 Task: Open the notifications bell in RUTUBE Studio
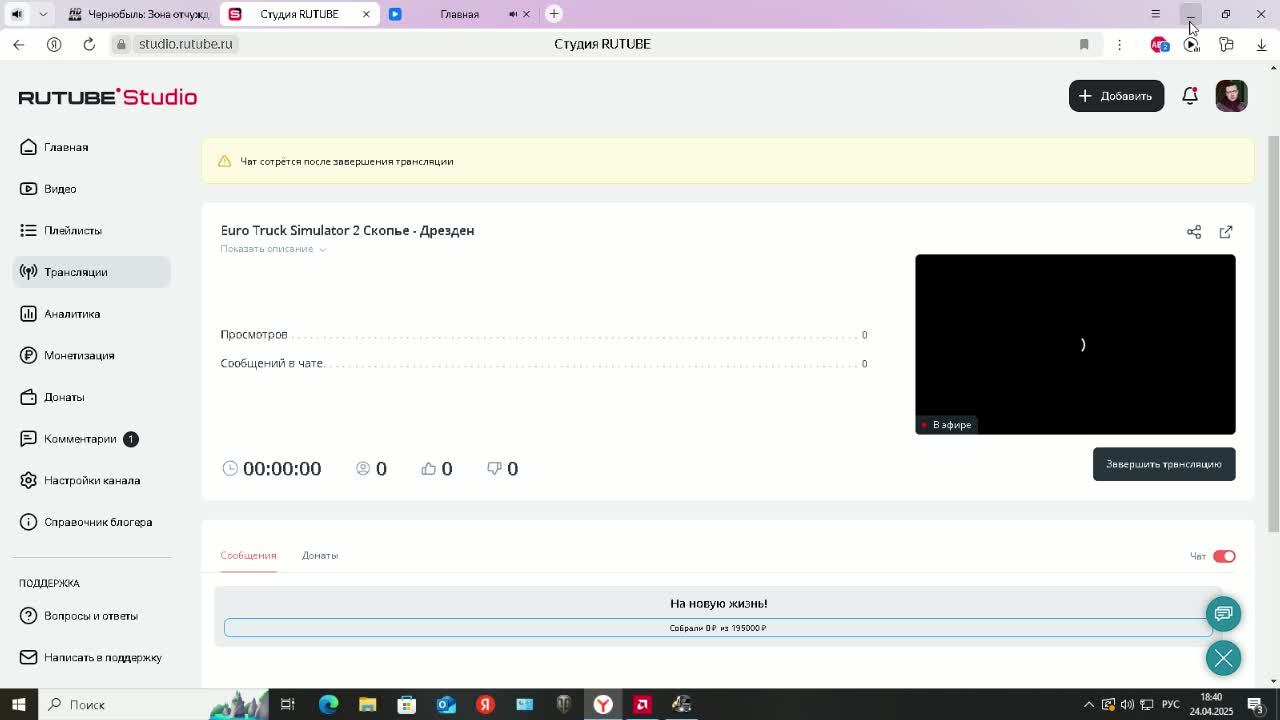tap(1190, 96)
